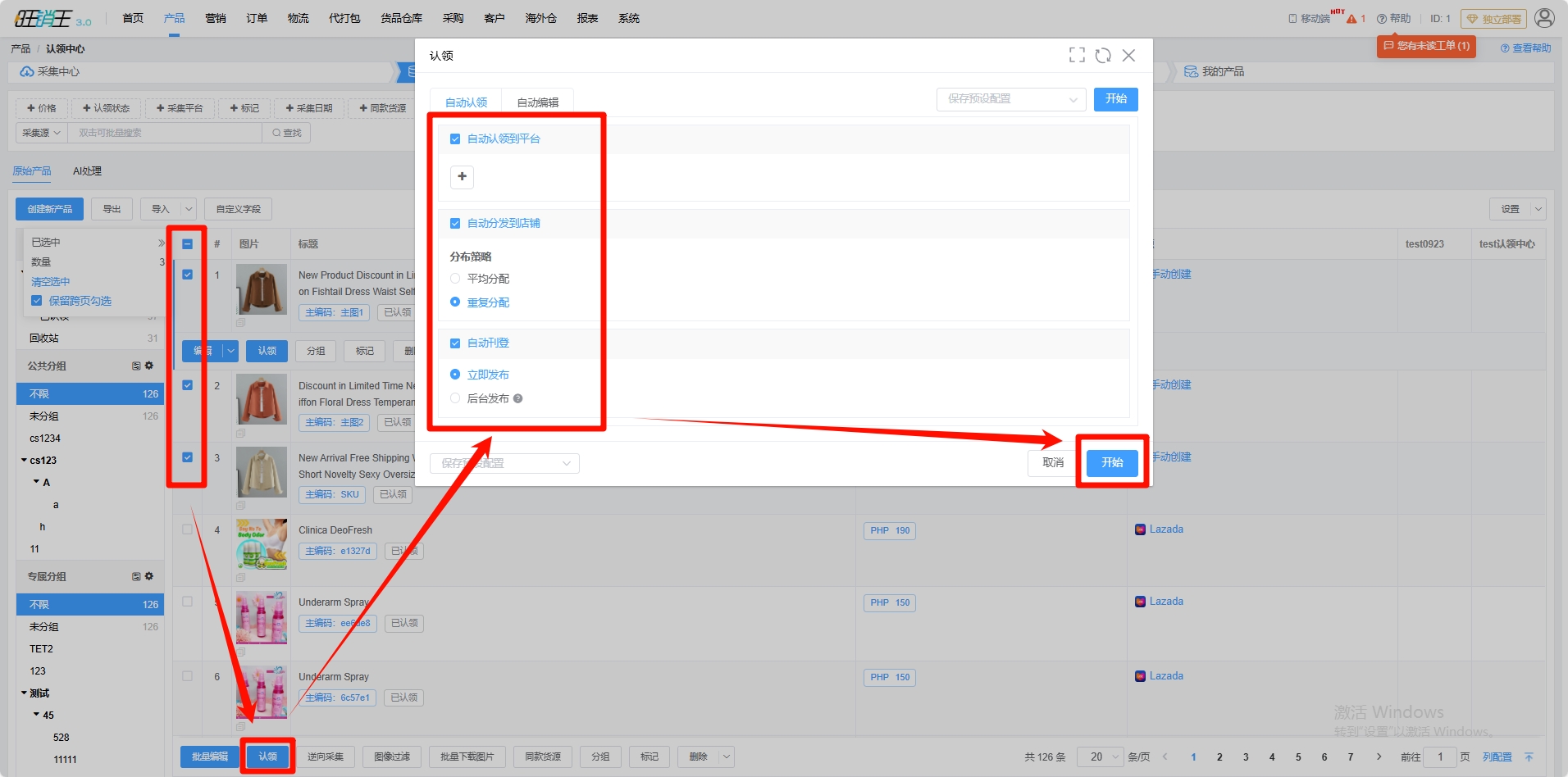Click the gear icon next to 公共分组
1568x777 pixels.
point(149,366)
